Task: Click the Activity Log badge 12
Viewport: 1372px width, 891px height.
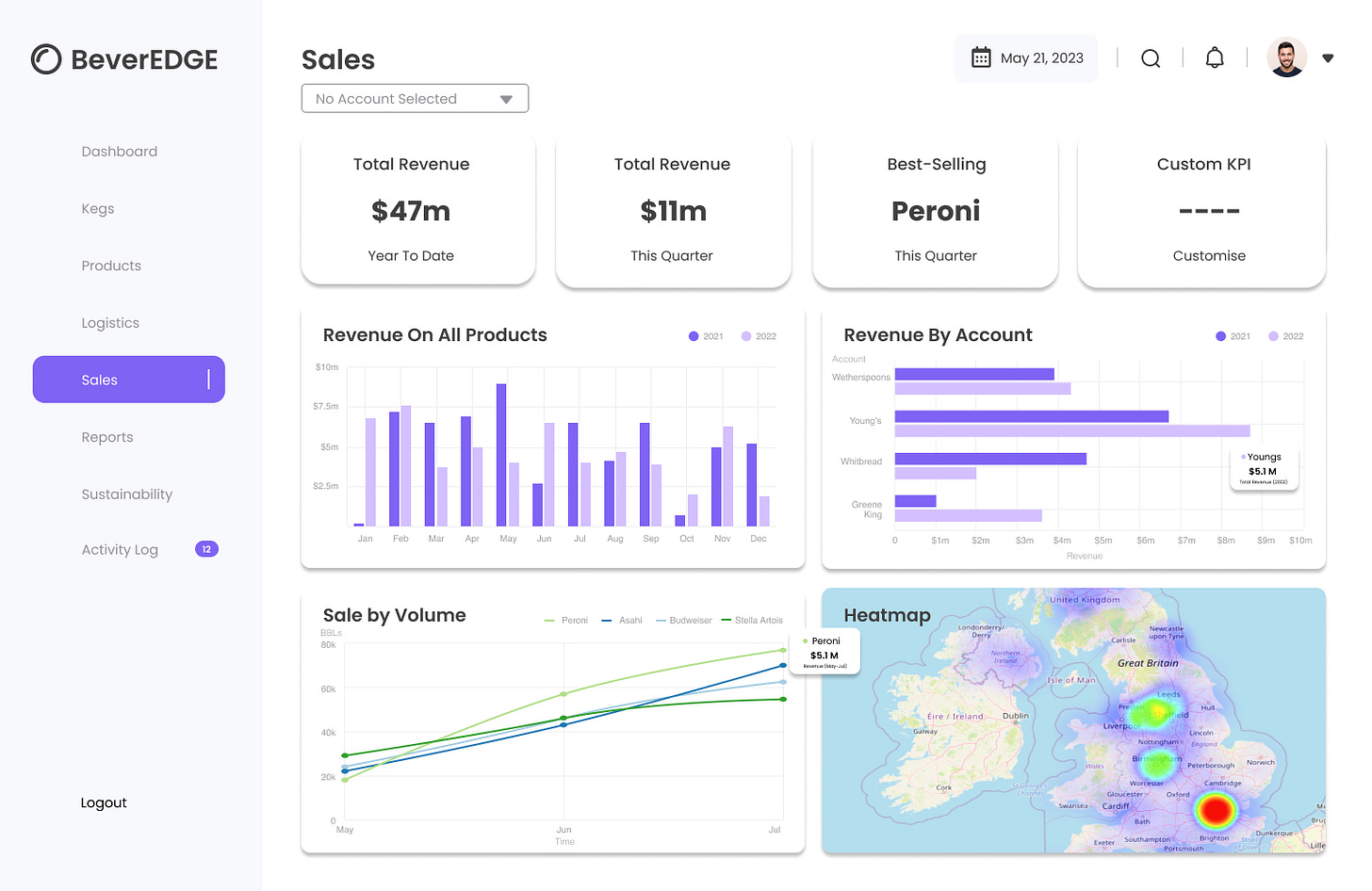Action: pos(206,549)
